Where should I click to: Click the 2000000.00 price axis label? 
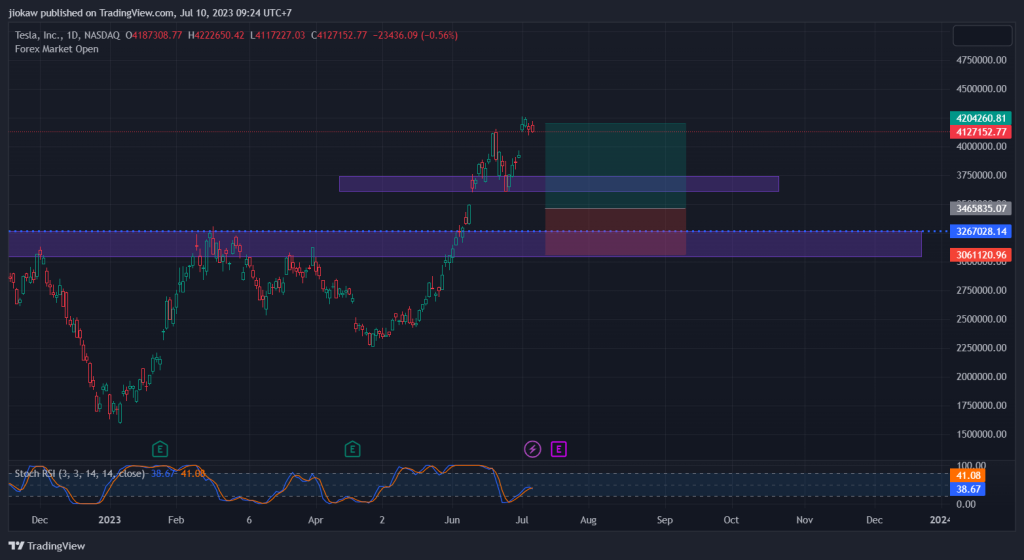point(981,377)
